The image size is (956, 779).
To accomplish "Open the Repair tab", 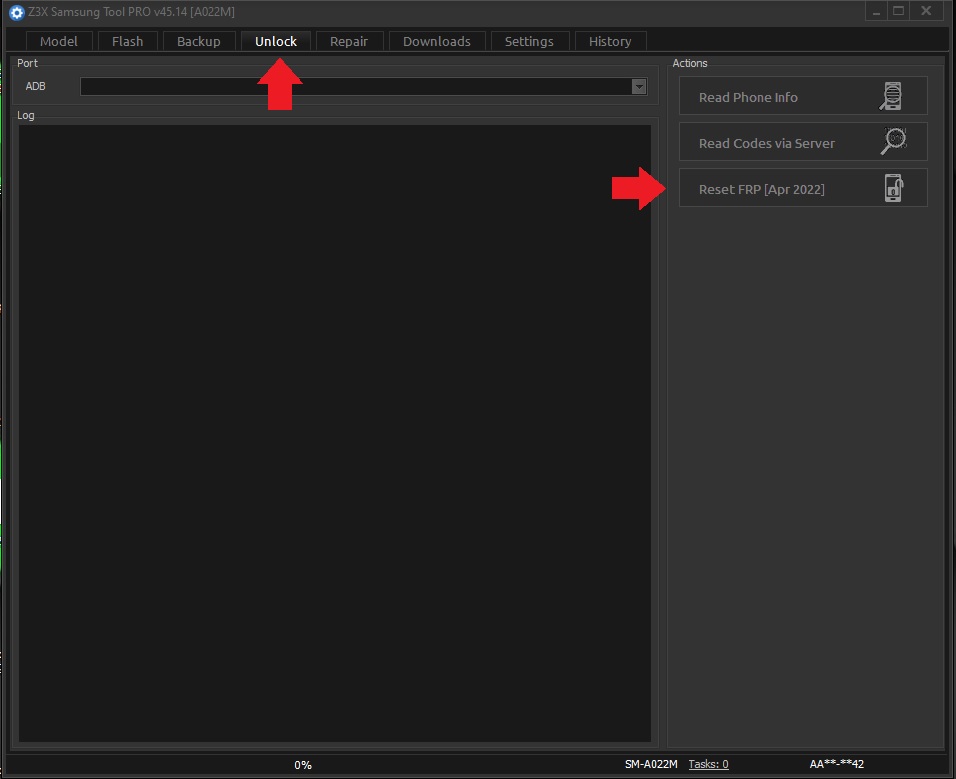I will click(349, 41).
